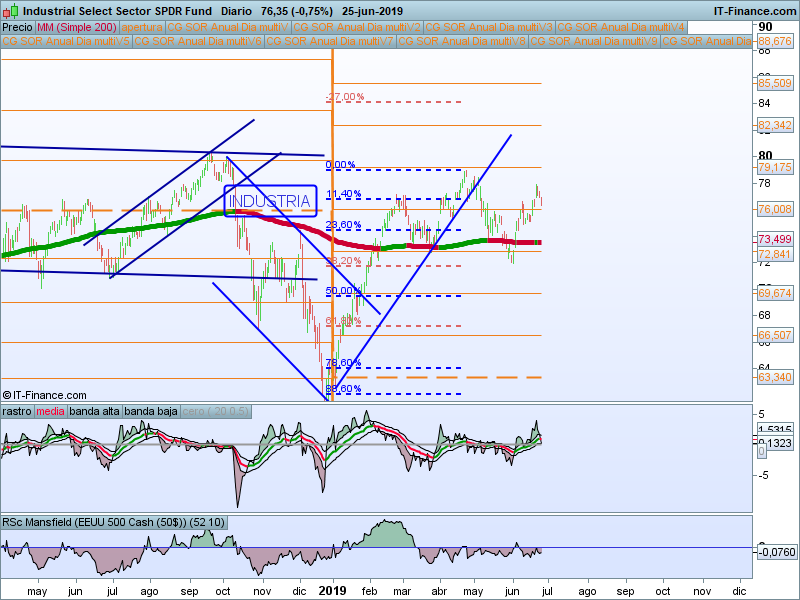Click the 76,35 (-0,75%) quote text
Screen dimensions: 800x600
click(296, 11)
